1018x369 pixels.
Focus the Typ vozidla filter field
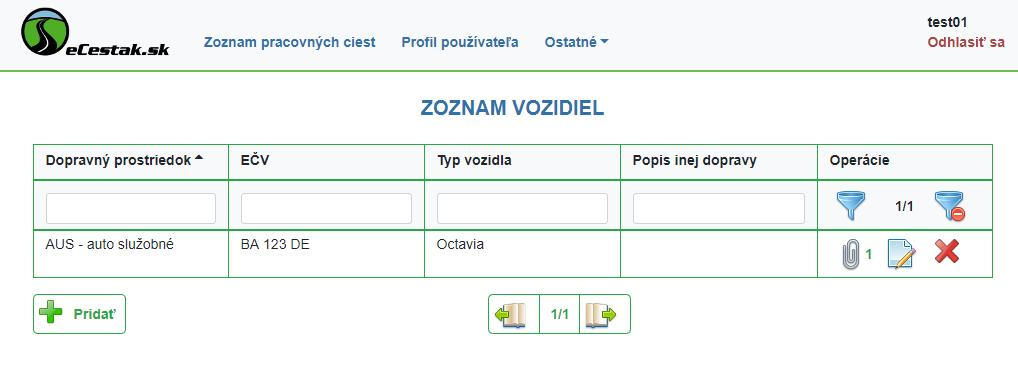pos(522,209)
